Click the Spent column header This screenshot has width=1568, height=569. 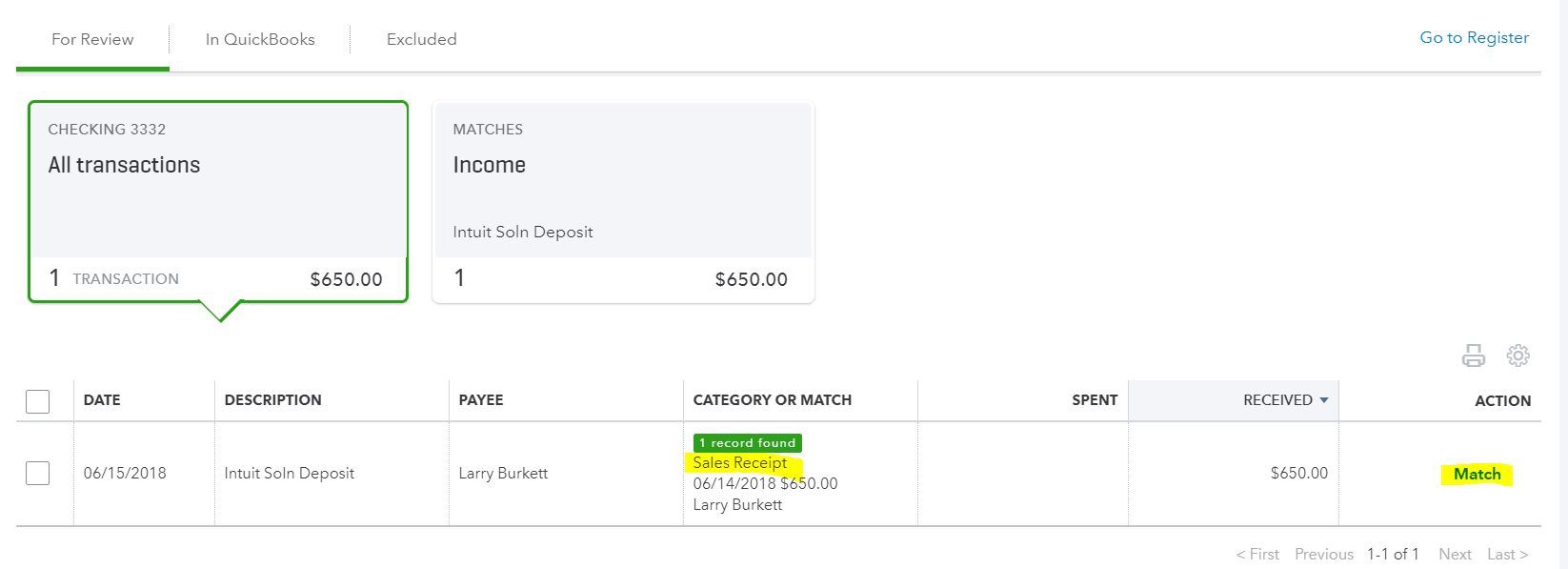[x=1095, y=400]
